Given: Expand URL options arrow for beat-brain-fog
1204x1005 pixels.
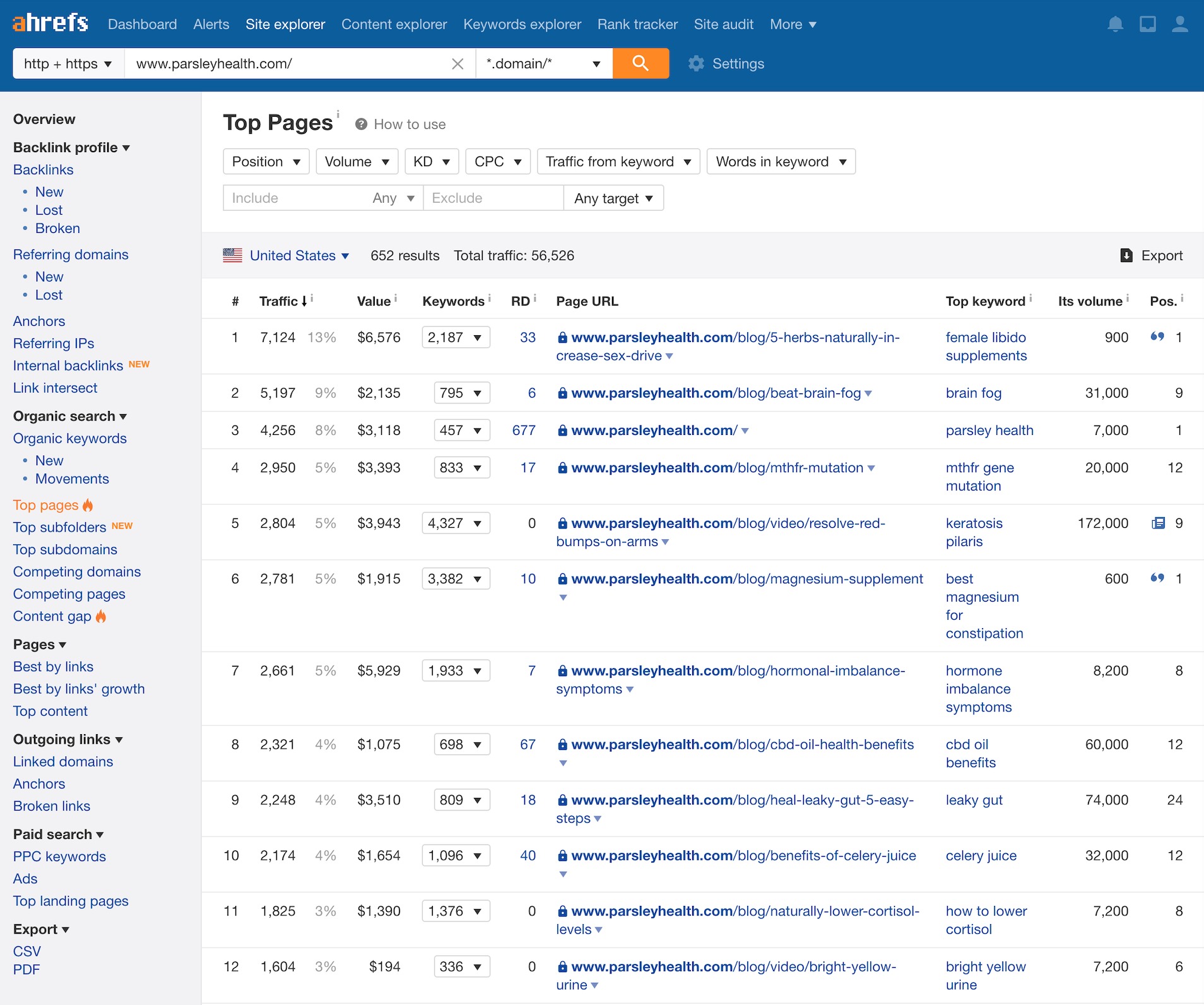Looking at the screenshot, I should 868,393.
